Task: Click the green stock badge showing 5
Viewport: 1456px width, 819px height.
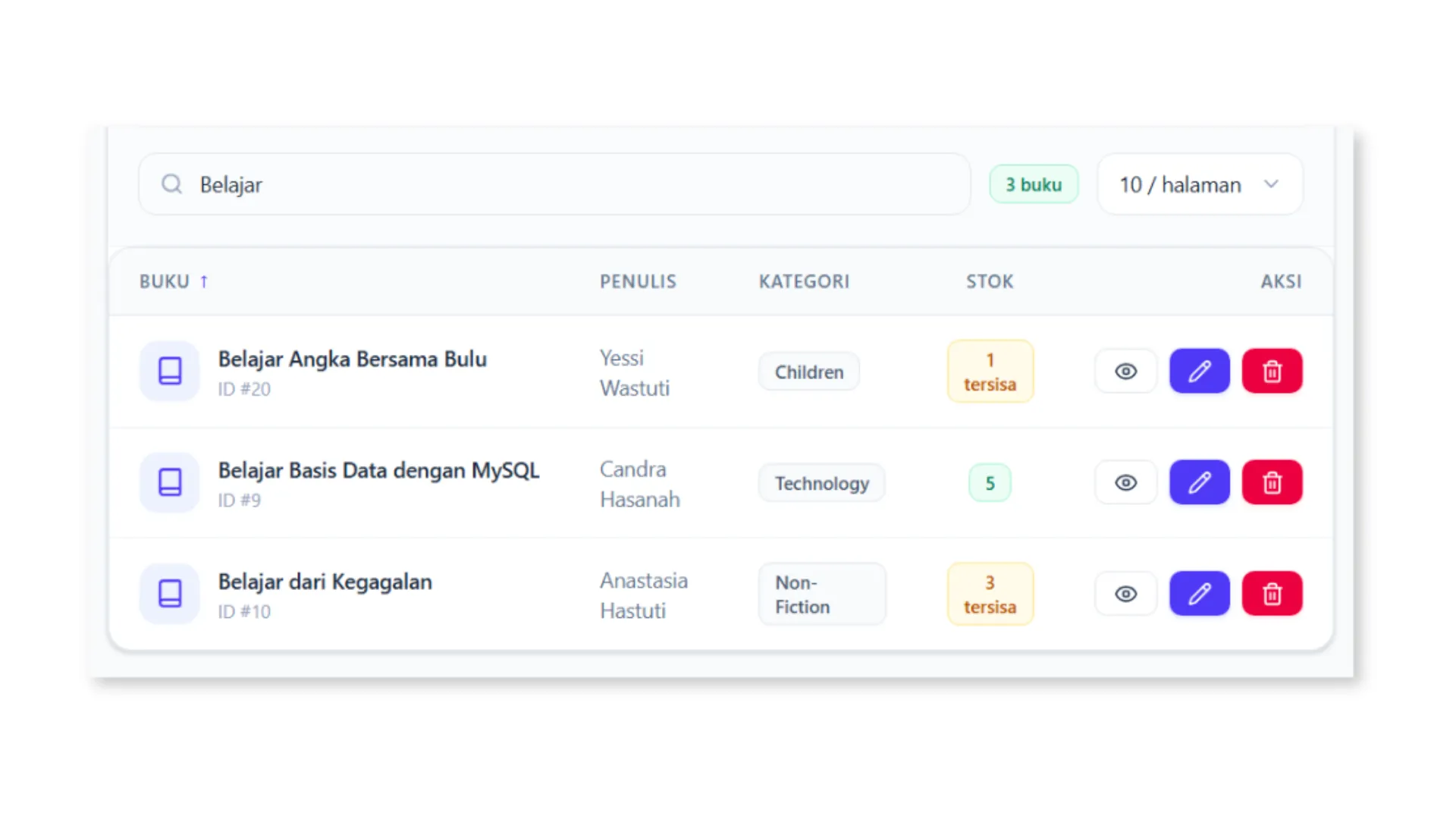Action: point(990,483)
